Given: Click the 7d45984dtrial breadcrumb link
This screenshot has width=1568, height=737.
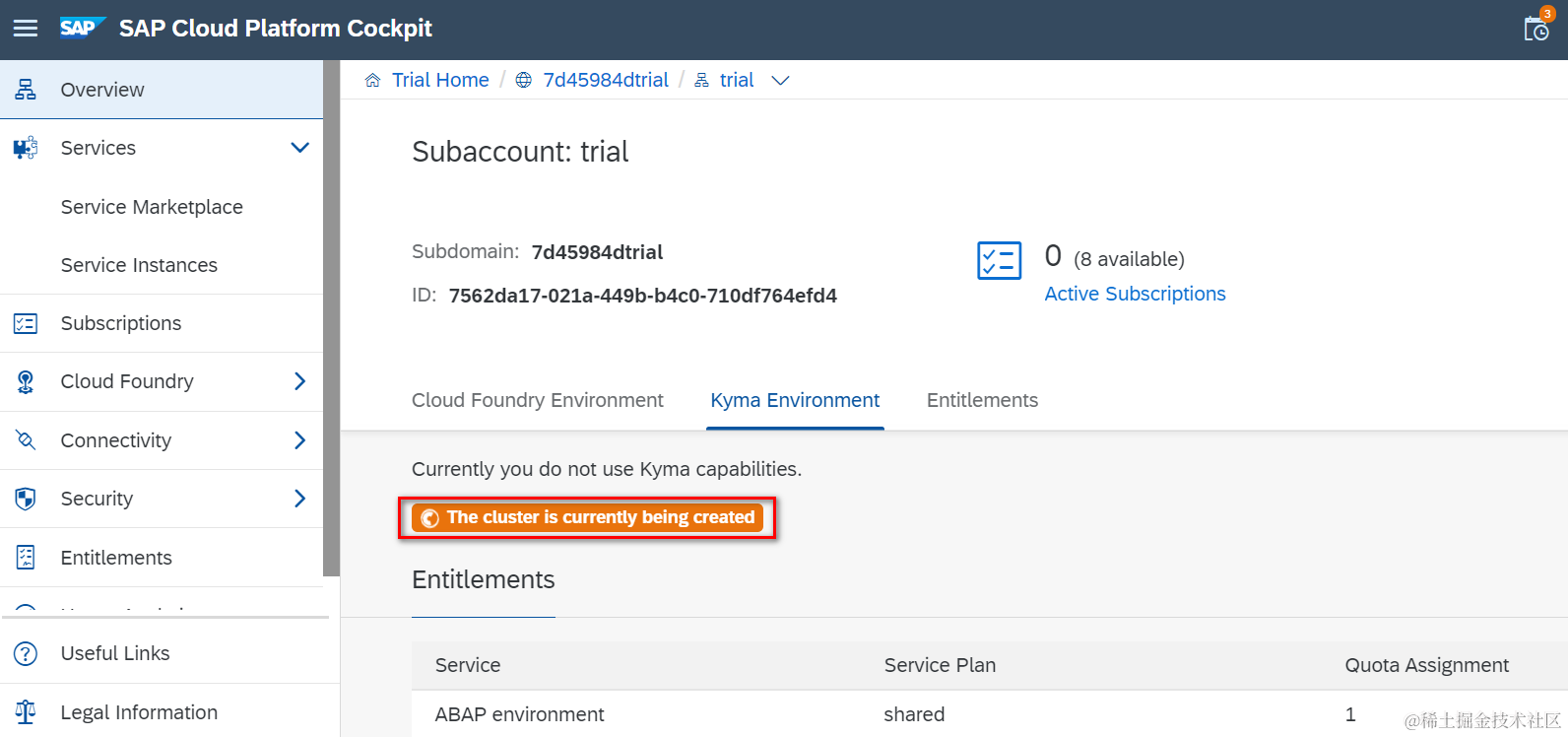Looking at the screenshot, I should tap(606, 80).
